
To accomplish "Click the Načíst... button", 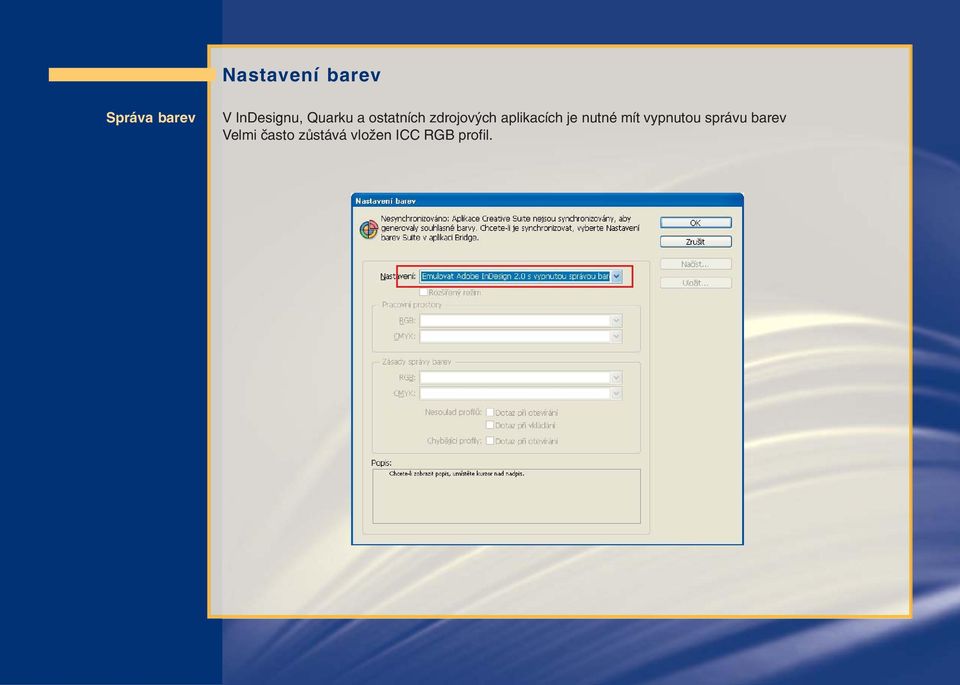I will coord(696,264).
